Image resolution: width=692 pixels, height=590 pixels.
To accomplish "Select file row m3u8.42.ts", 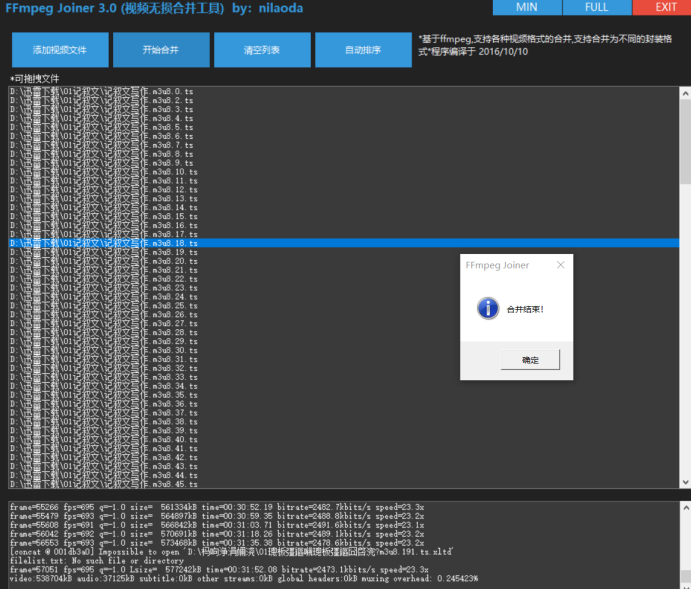I will coord(344,457).
